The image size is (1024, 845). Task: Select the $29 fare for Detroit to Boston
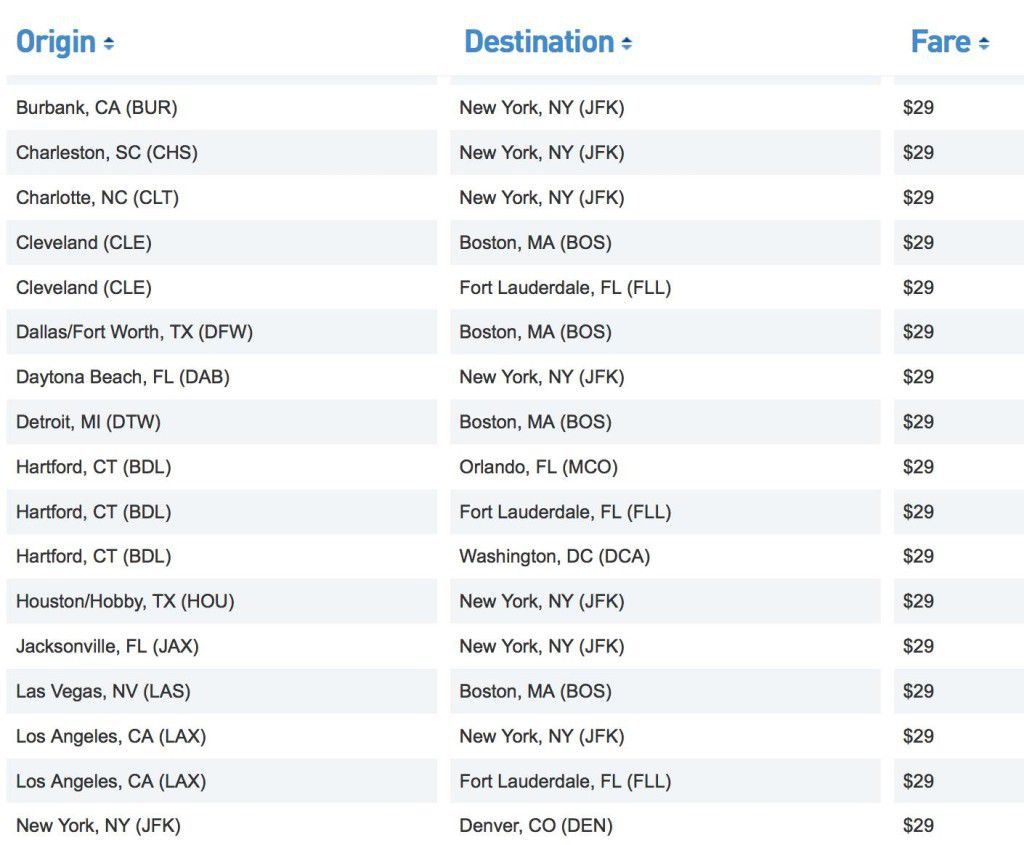point(918,422)
